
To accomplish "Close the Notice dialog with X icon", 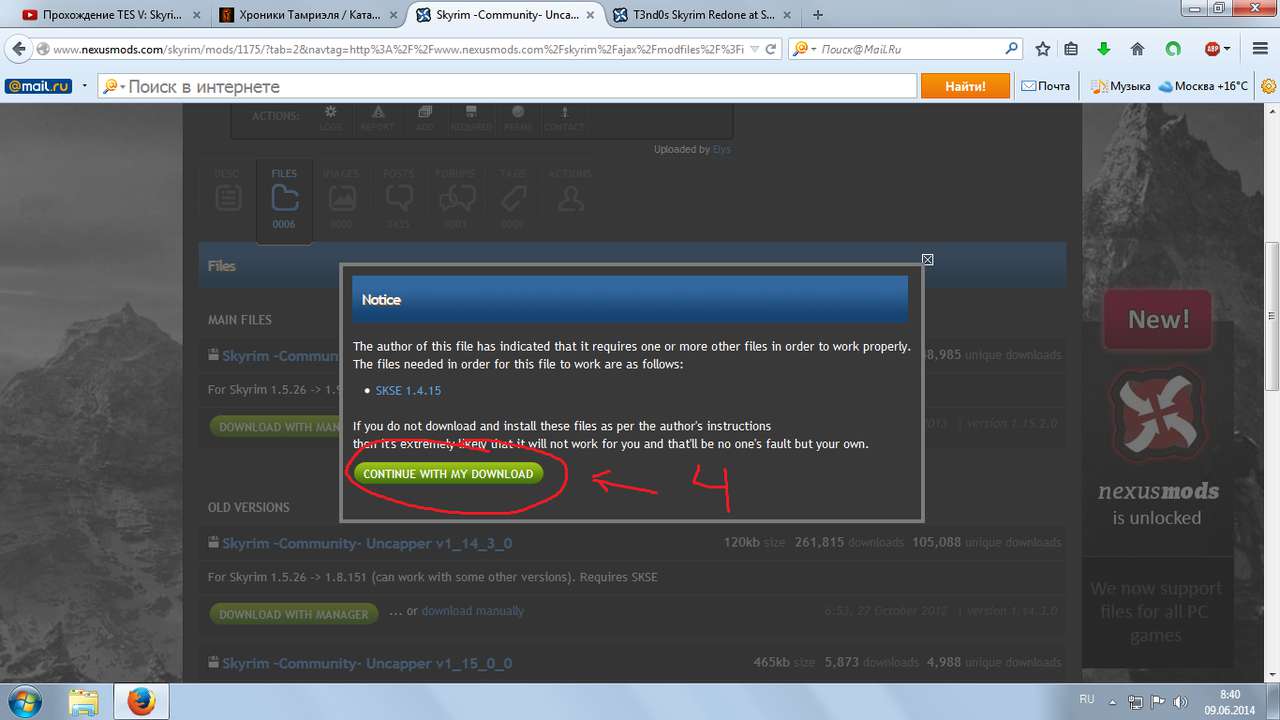I will pos(927,259).
